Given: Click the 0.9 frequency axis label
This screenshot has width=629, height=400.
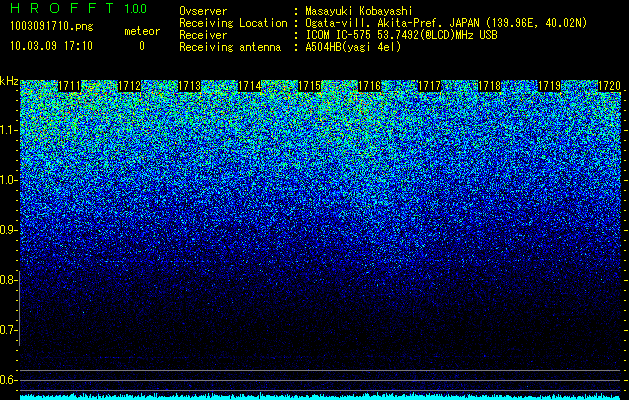Looking at the screenshot, I should pyautogui.click(x=8, y=230).
